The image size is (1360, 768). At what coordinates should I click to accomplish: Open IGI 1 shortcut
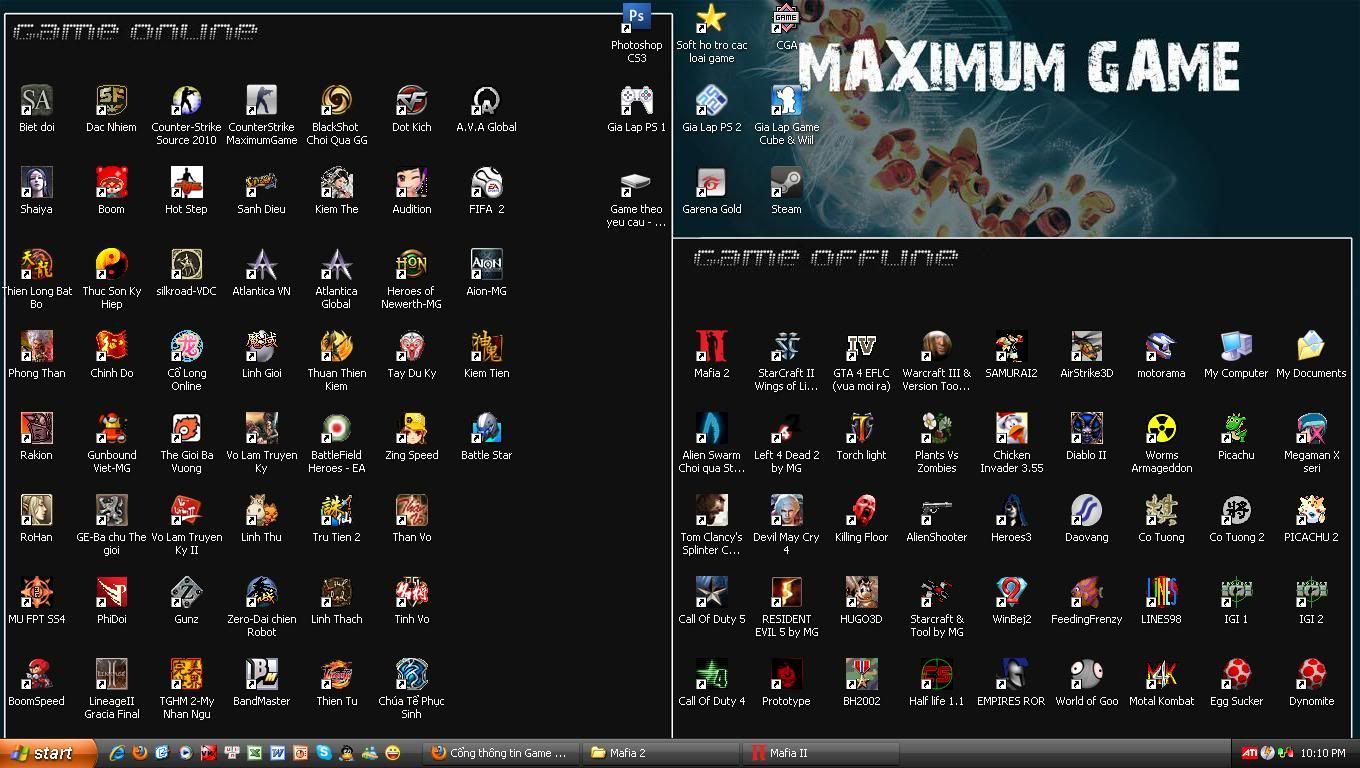[1236, 592]
